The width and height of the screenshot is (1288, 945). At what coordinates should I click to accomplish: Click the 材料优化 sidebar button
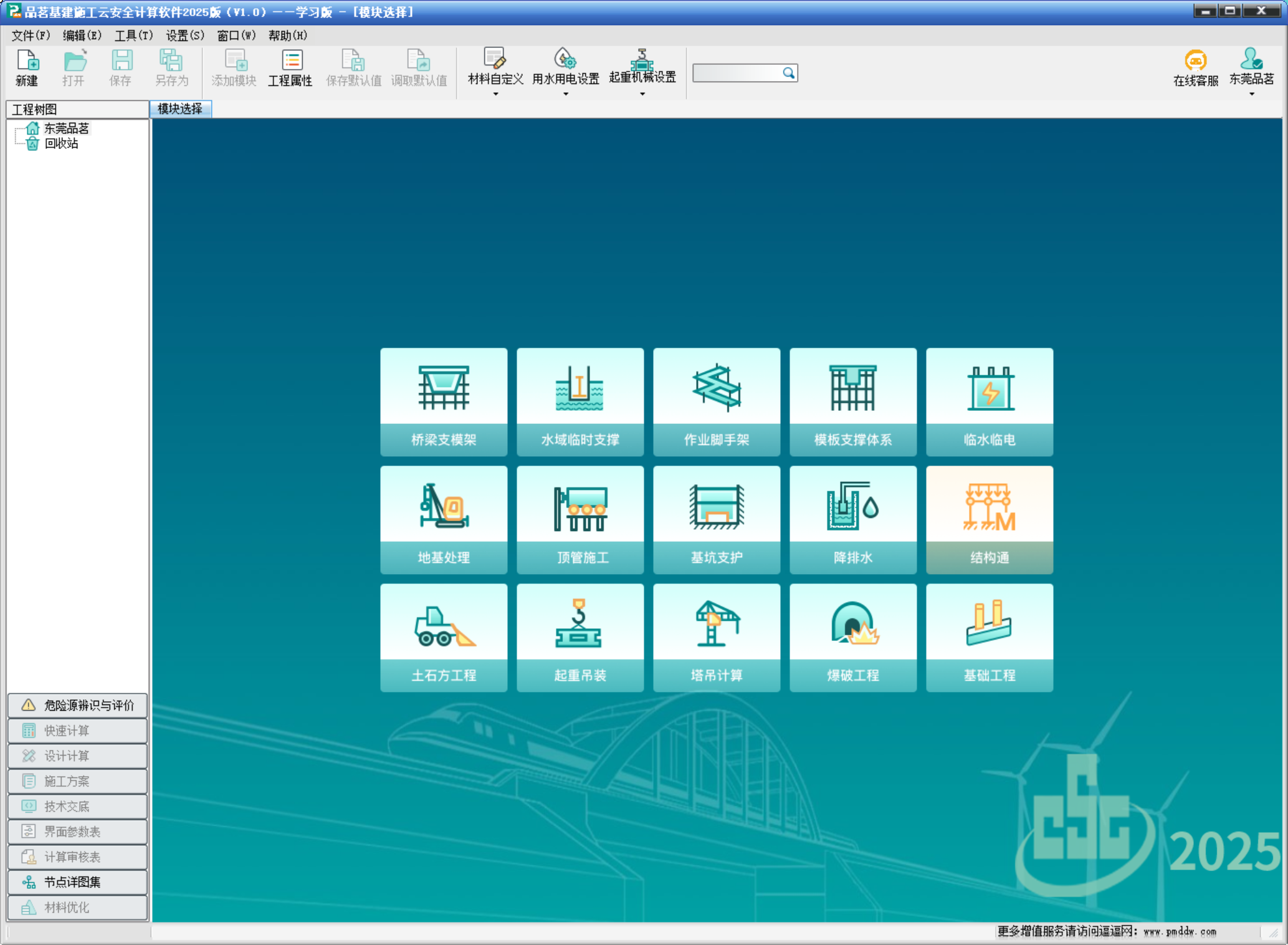[77, 908]
